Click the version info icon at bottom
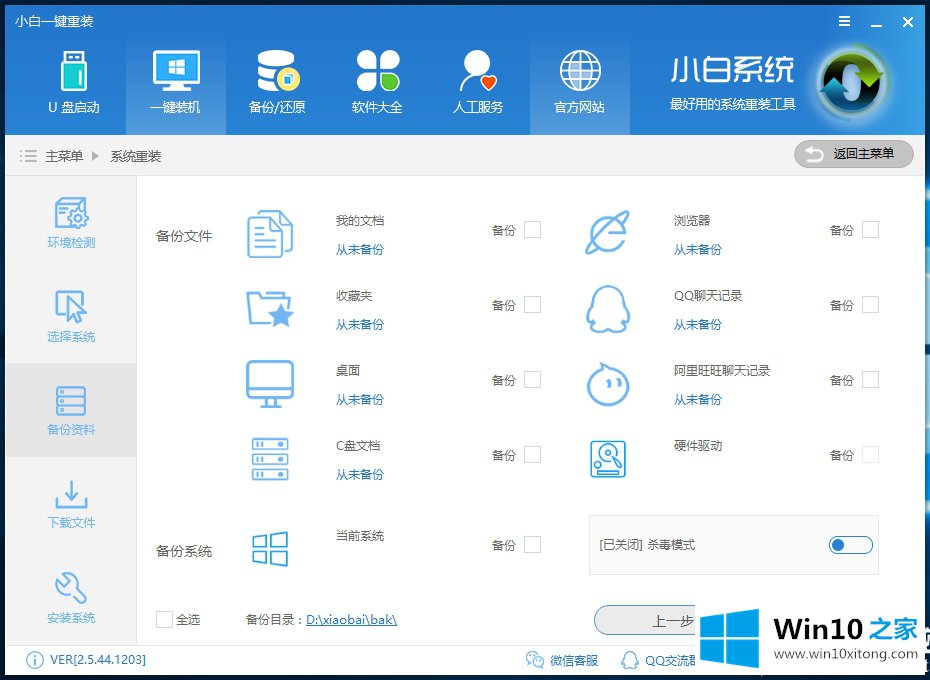Image resolution: width=930 pixels, height=680 pixels. click(x=34, y=660)
